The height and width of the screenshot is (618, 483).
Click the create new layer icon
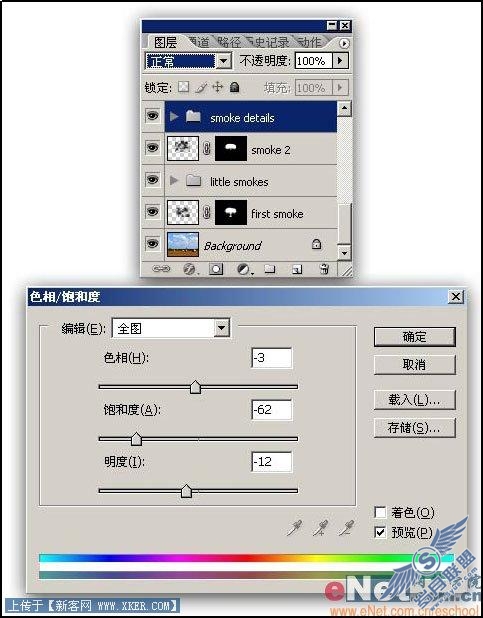(x=297, y=269)
